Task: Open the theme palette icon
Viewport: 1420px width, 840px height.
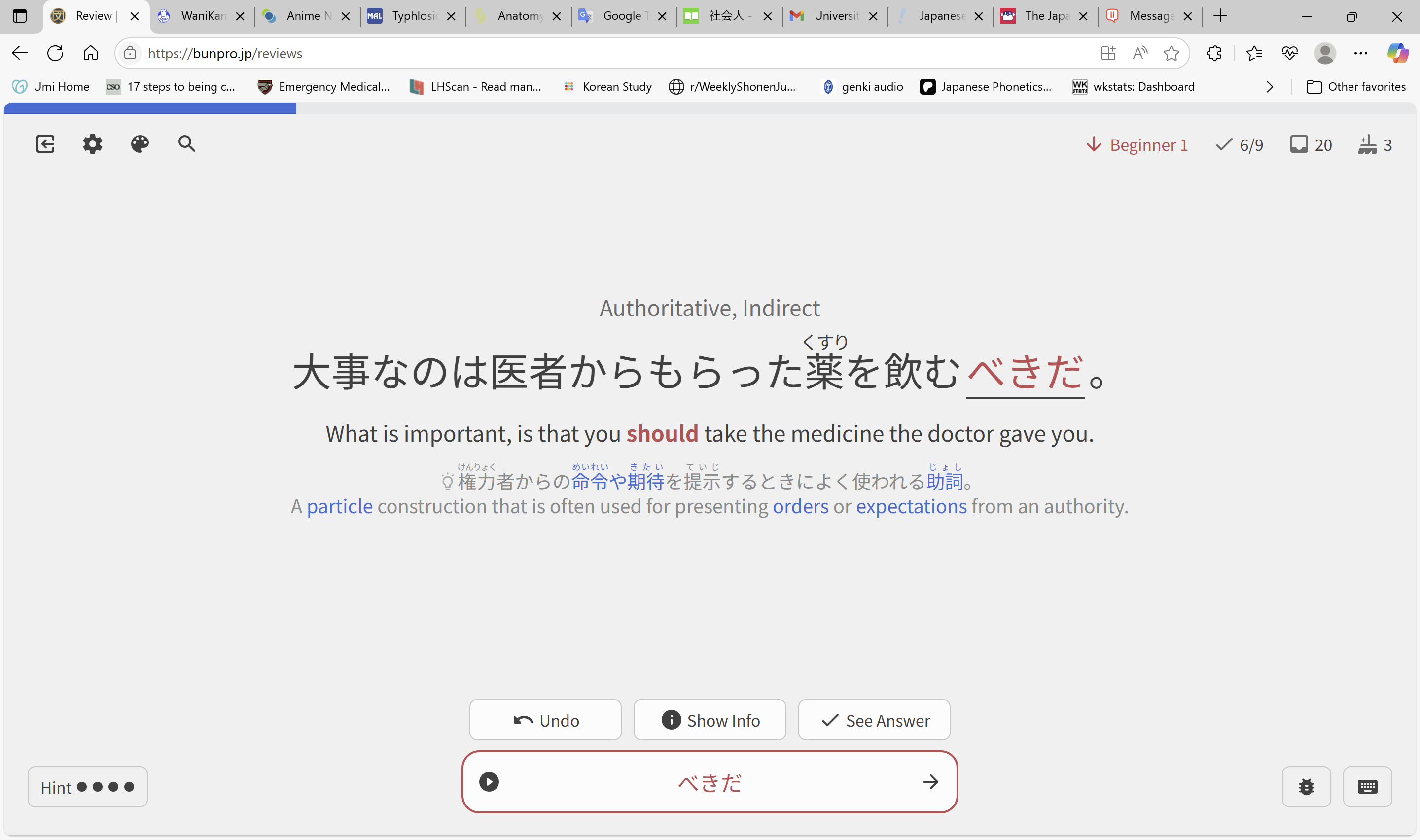Action: tap(140, 144)
